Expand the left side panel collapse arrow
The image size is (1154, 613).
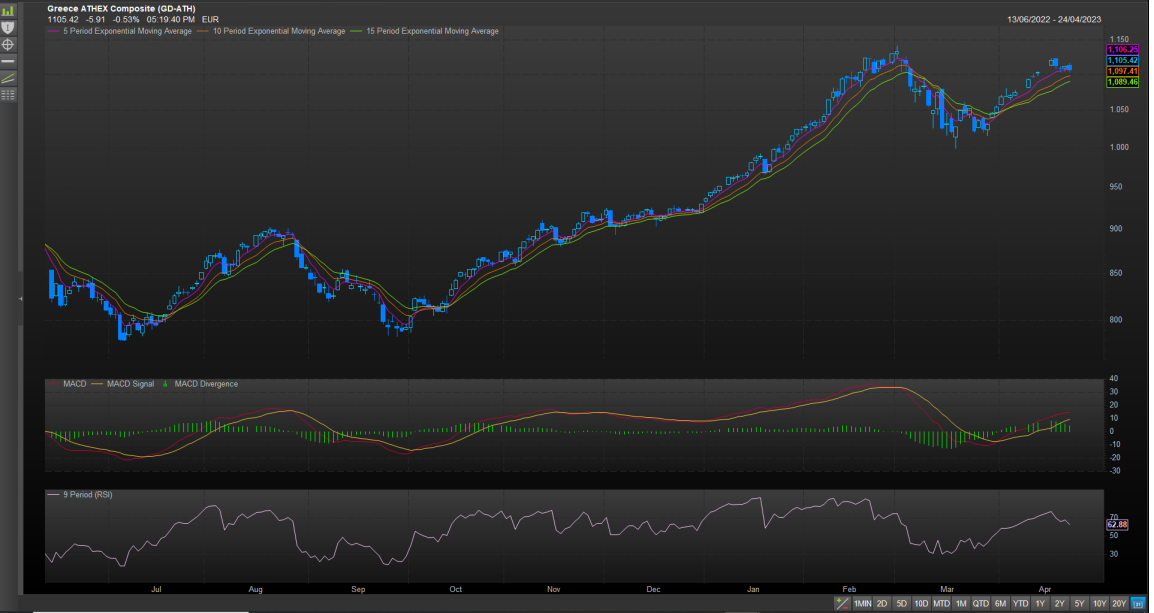21,299
